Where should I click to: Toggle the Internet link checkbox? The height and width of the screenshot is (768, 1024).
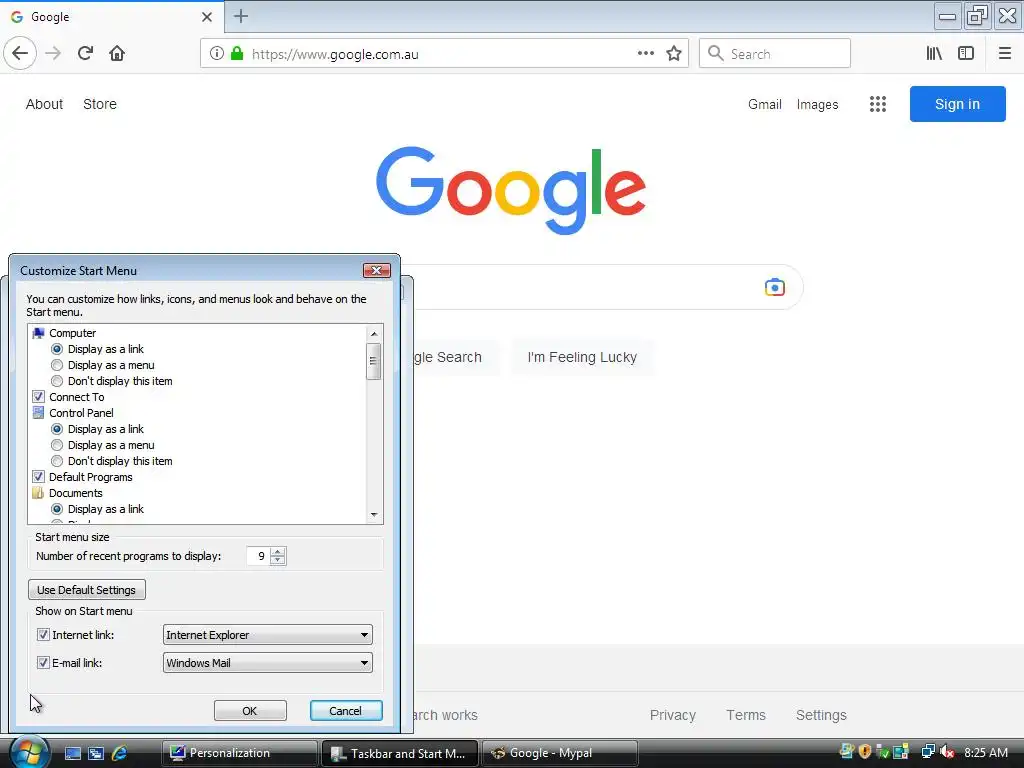[43, 635]
